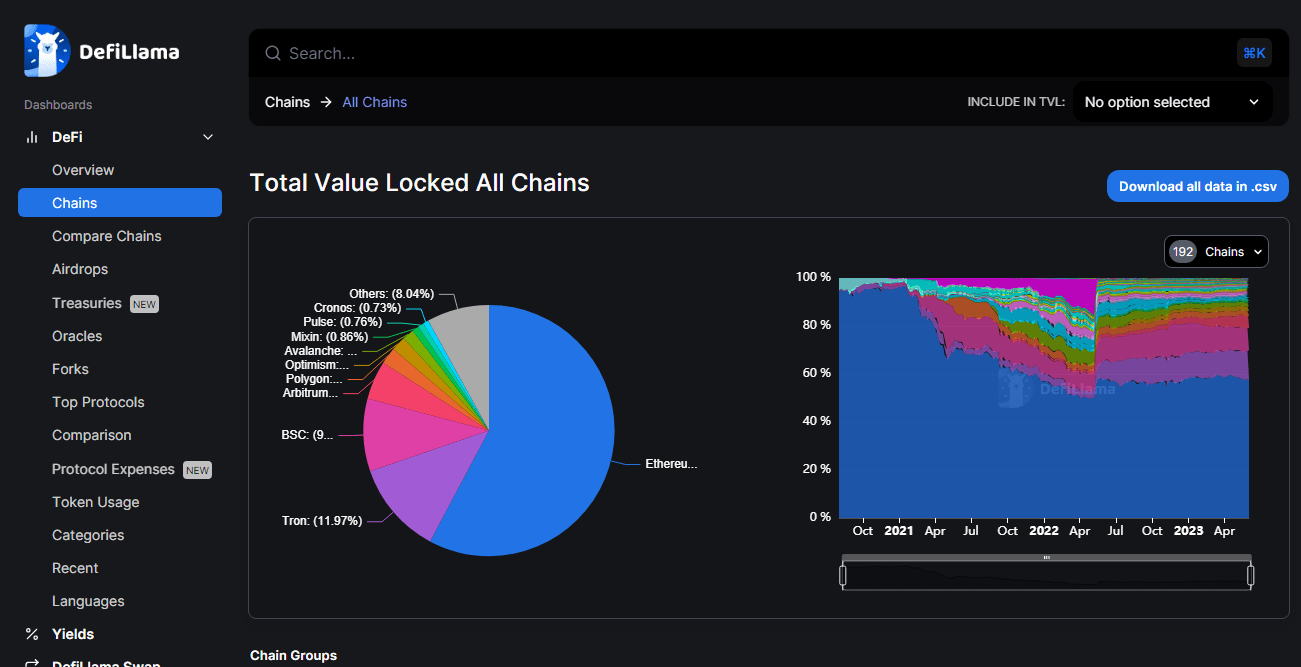Image resolution: width=1301 pixels, height=667 pixels.
Task: Open Protocol Expenses page
Action: tap(113, 469)
